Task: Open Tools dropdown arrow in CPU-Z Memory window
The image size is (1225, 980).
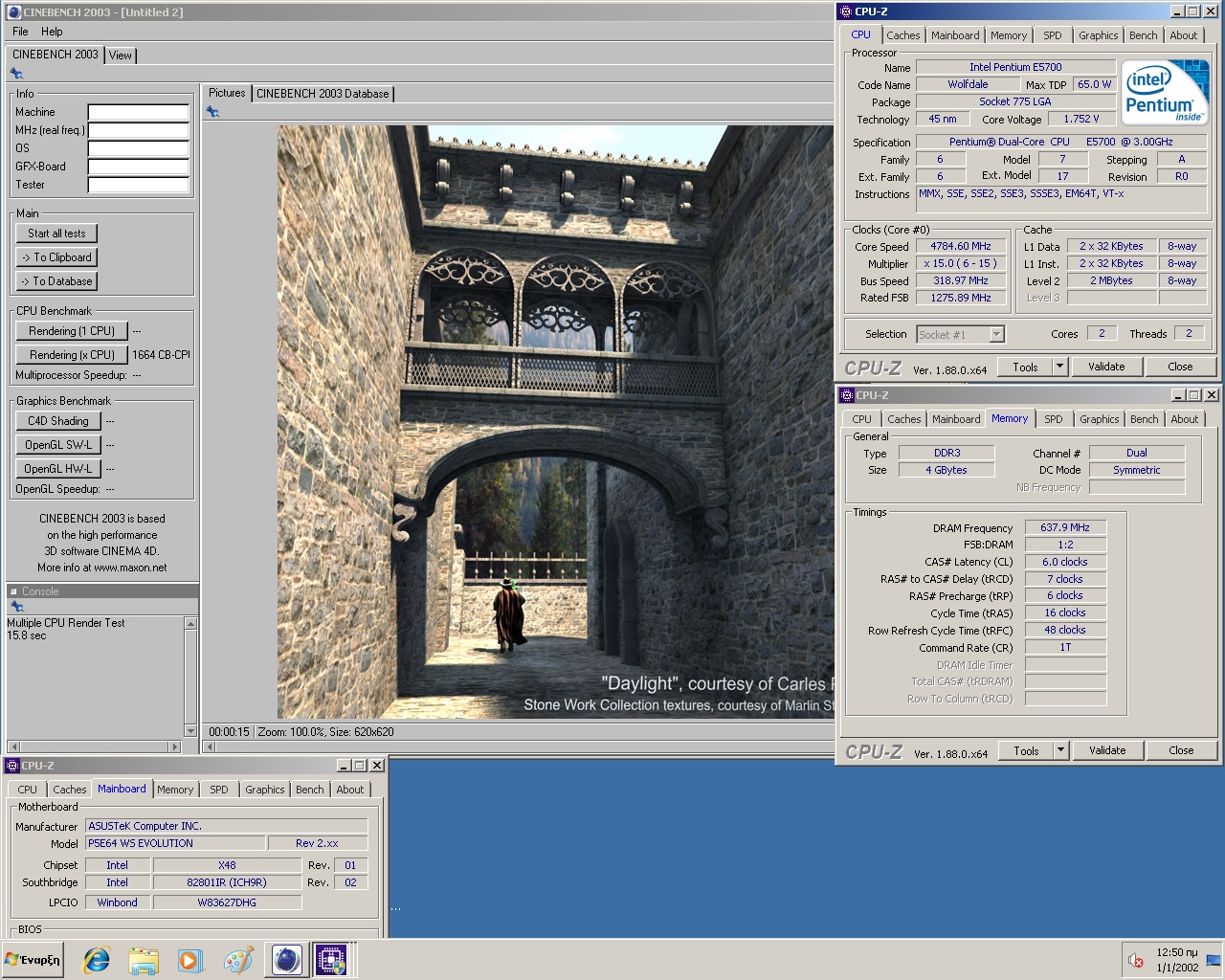Action: 1060,750
